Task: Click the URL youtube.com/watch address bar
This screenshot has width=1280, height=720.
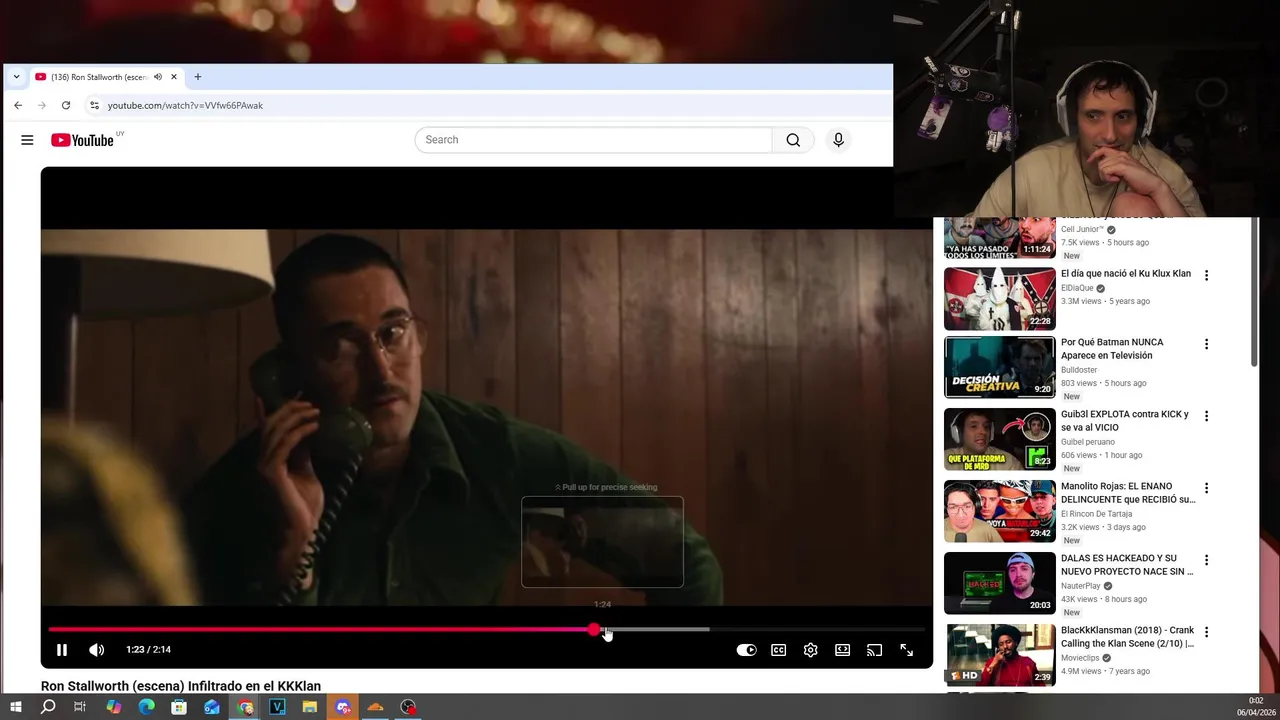Action: tap(185, 105)
